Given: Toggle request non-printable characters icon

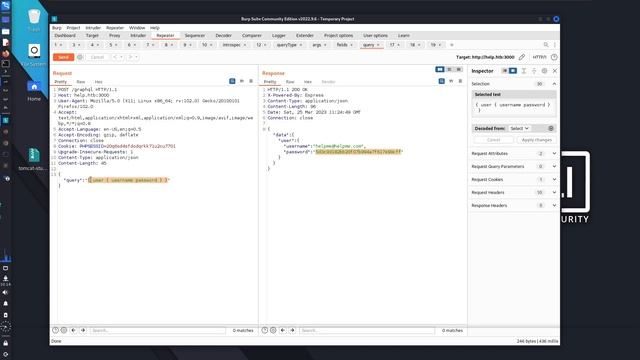Looking at the screenshot, I should tap(242, 81).
